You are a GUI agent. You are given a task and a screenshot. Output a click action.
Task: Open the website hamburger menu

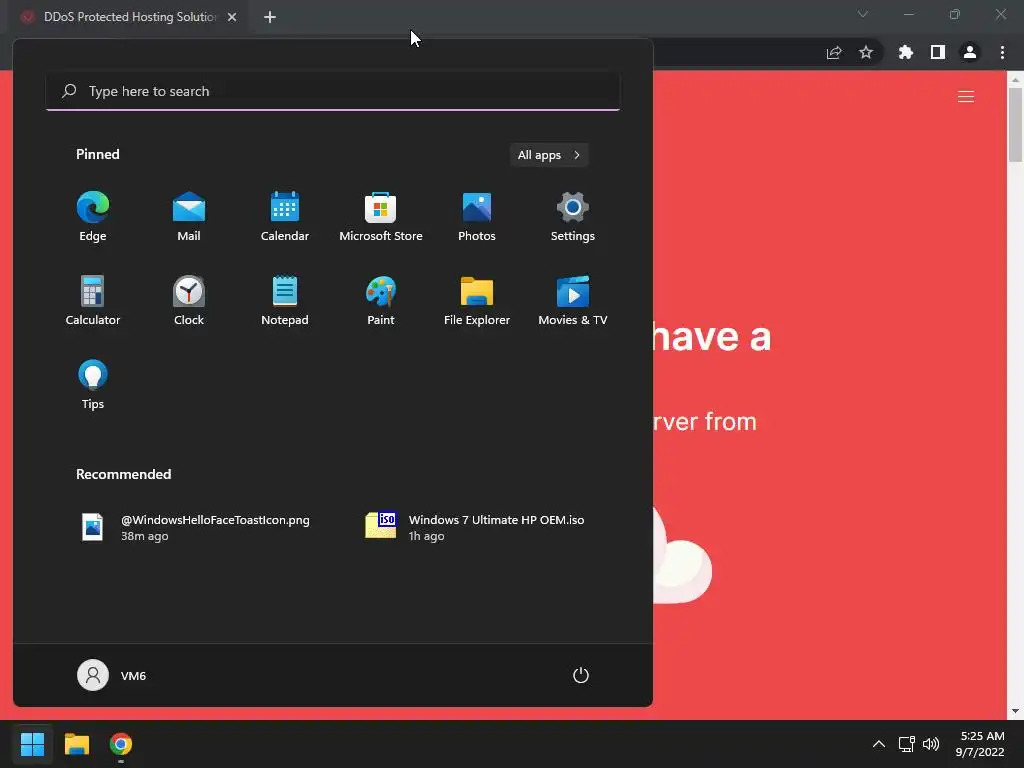point(966,97)
